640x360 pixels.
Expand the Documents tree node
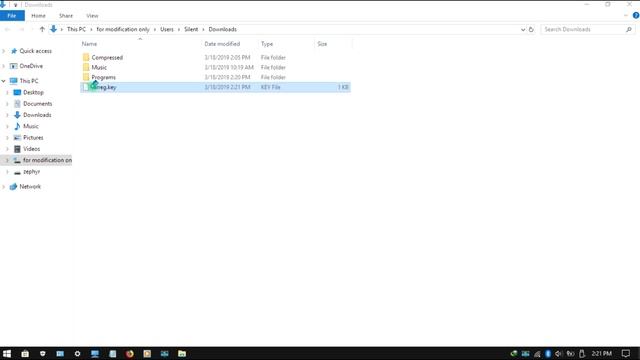7,104
